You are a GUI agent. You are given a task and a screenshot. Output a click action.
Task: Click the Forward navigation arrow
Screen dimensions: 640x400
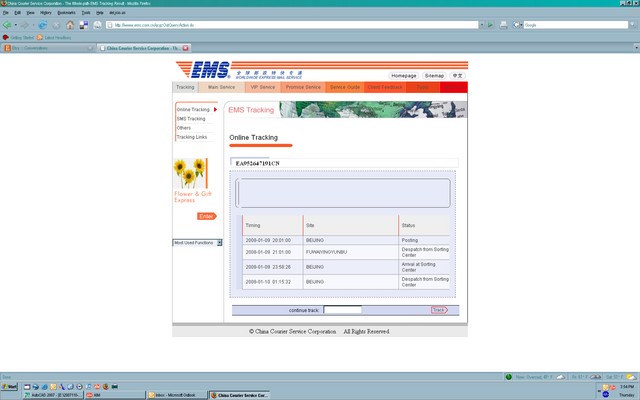click(24, 25)
